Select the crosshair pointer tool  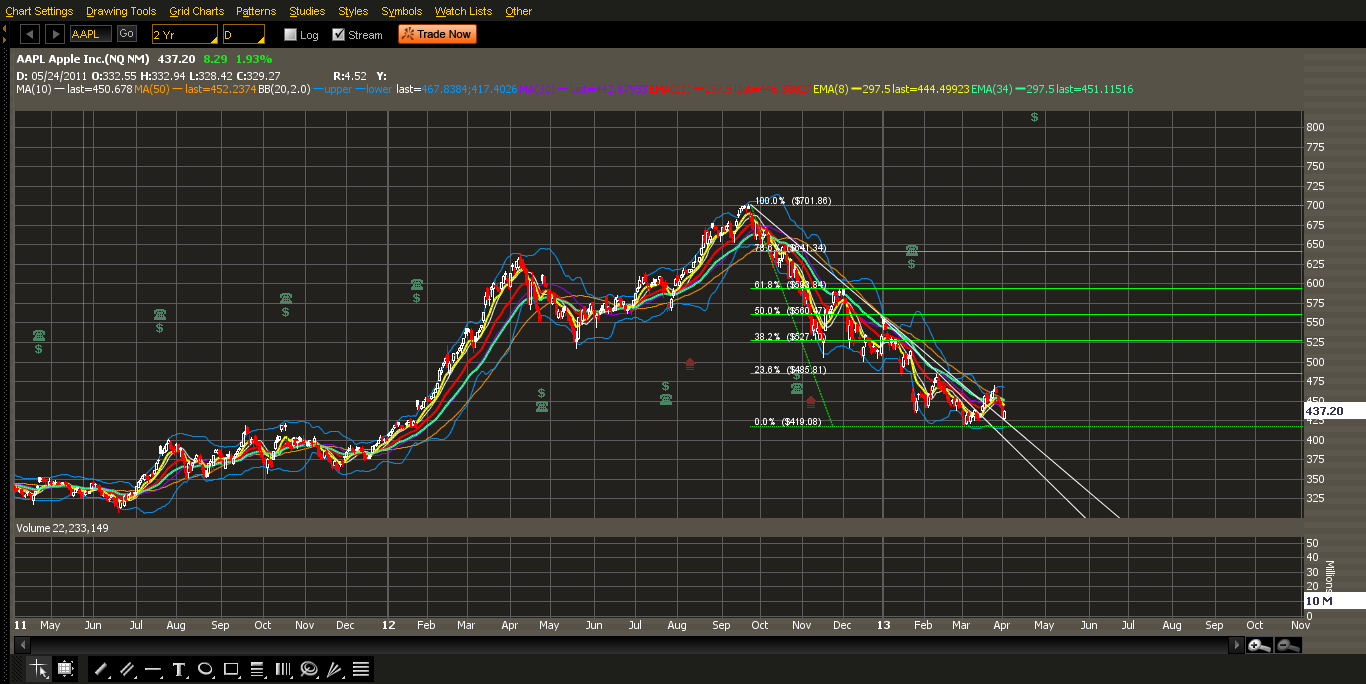pyautogui.click(x=39, y=669)
